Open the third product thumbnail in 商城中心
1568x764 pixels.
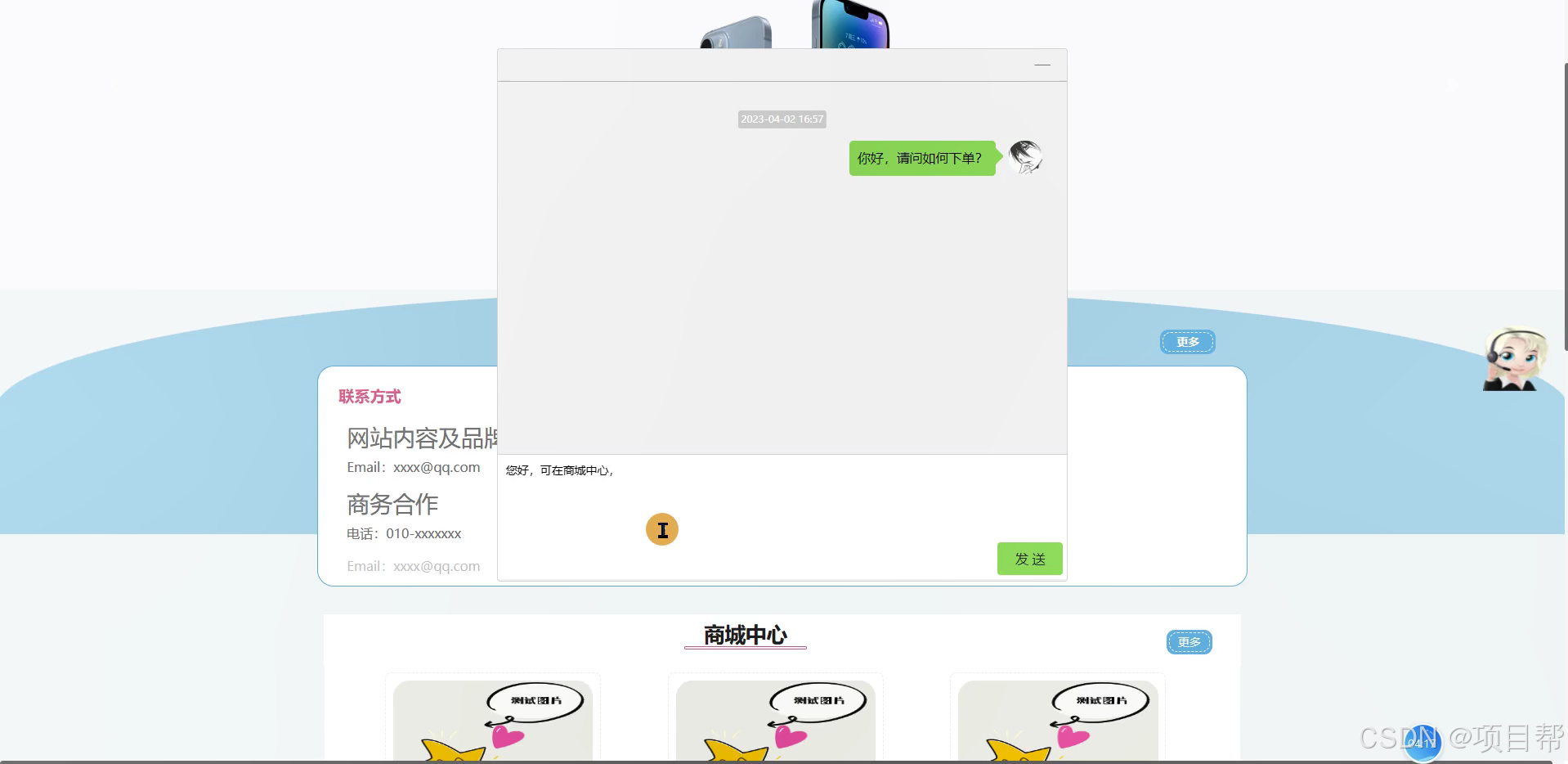coord(1058,720)
